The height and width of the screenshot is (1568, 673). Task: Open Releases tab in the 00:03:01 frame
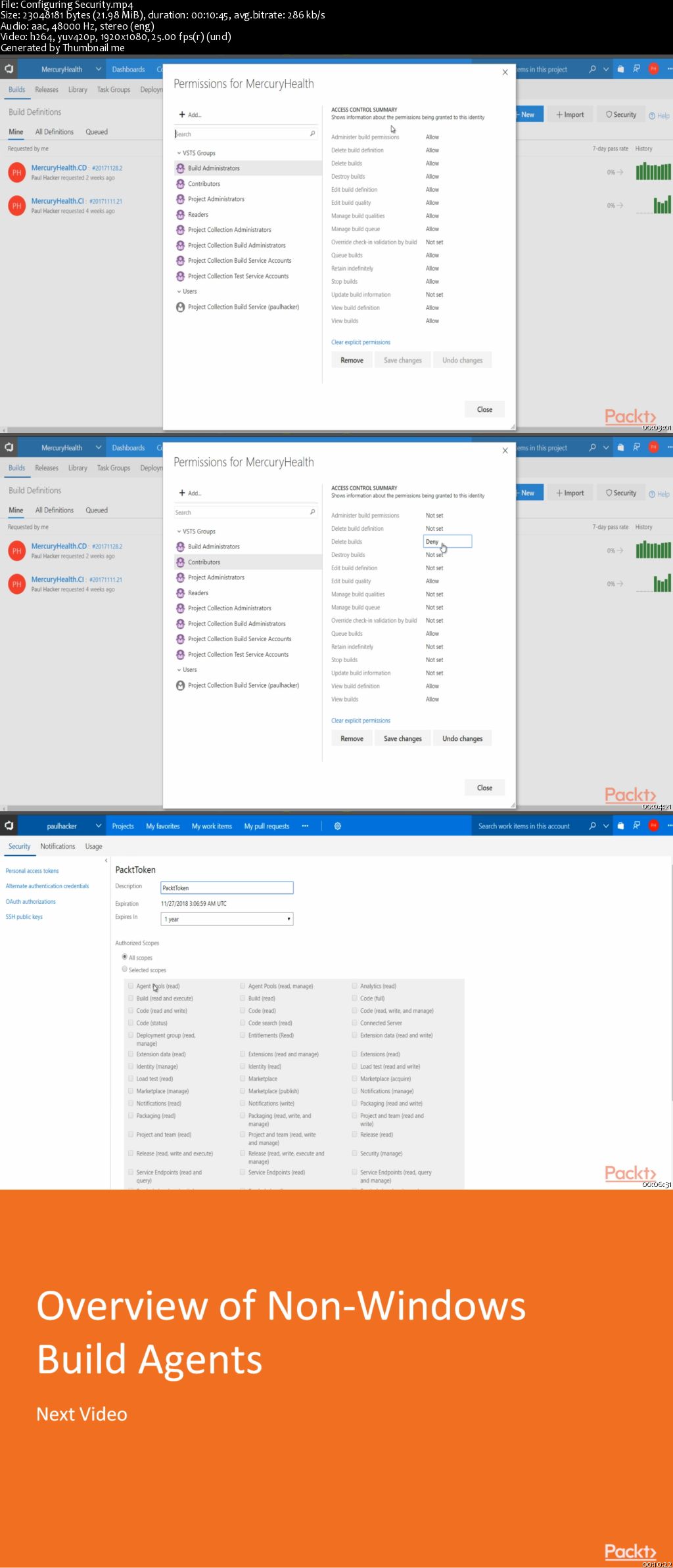(47, 89)
